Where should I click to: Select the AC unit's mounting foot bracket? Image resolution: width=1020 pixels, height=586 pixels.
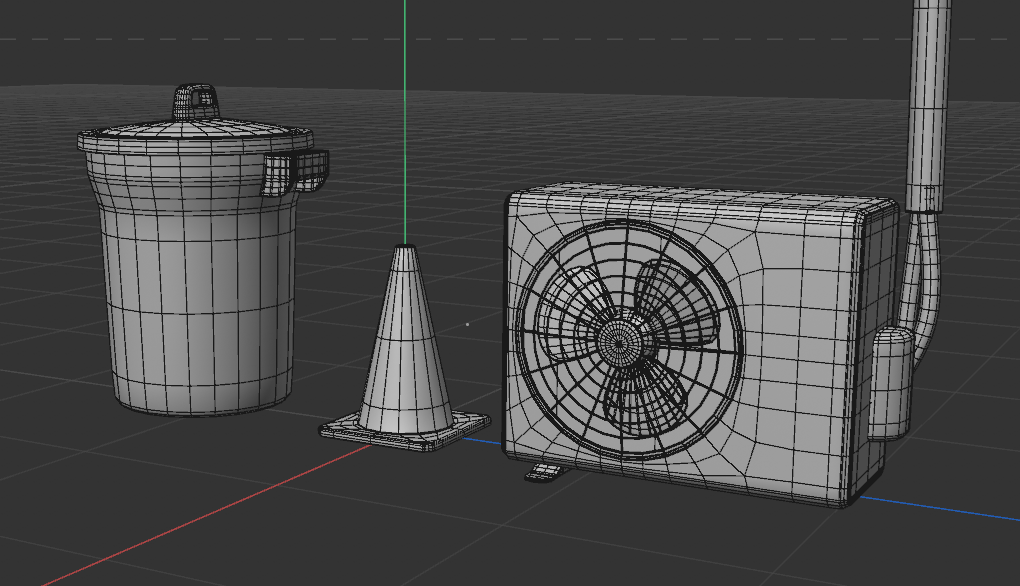pos(545,473)
